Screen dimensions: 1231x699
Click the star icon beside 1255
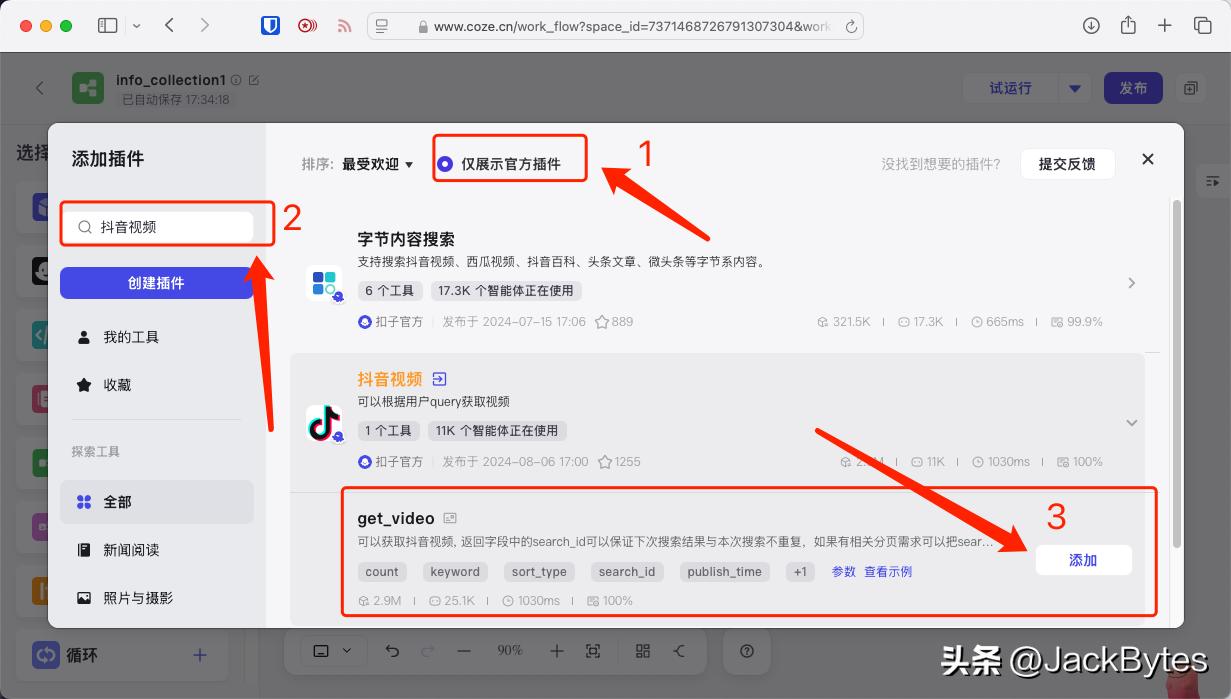tap(604, 462)
